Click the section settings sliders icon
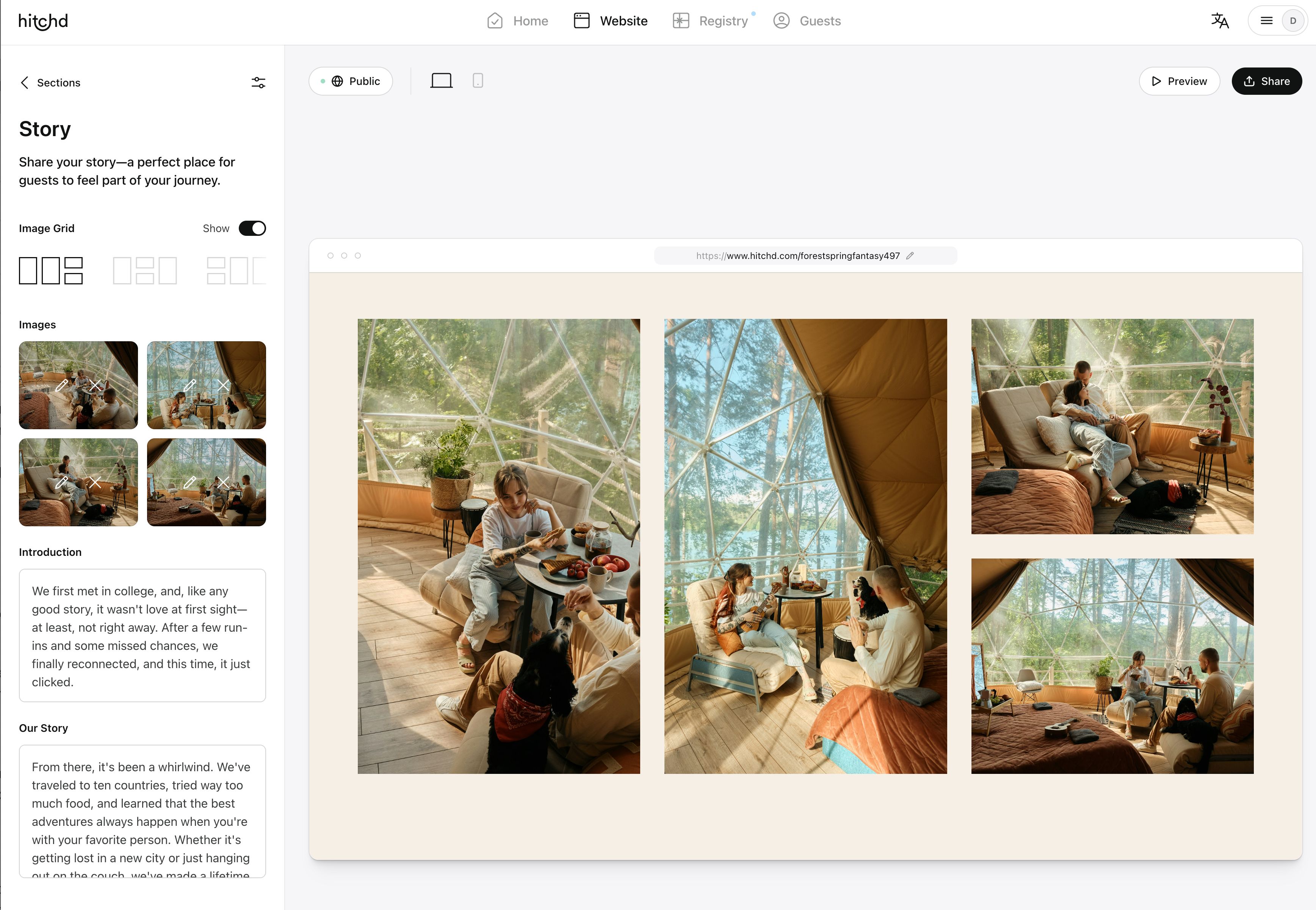The width and height of the screenshot is (1316, 910). point(258,83)
